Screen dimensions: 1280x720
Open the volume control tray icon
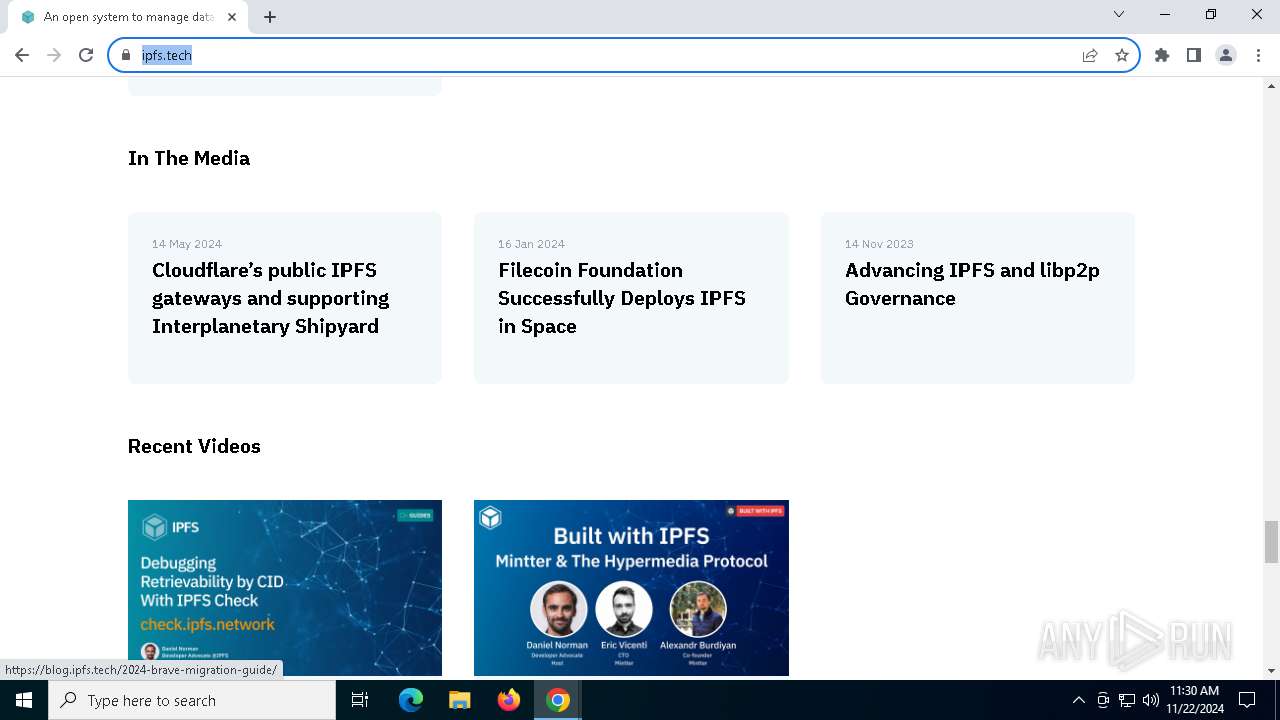[x=1151, y=700]
